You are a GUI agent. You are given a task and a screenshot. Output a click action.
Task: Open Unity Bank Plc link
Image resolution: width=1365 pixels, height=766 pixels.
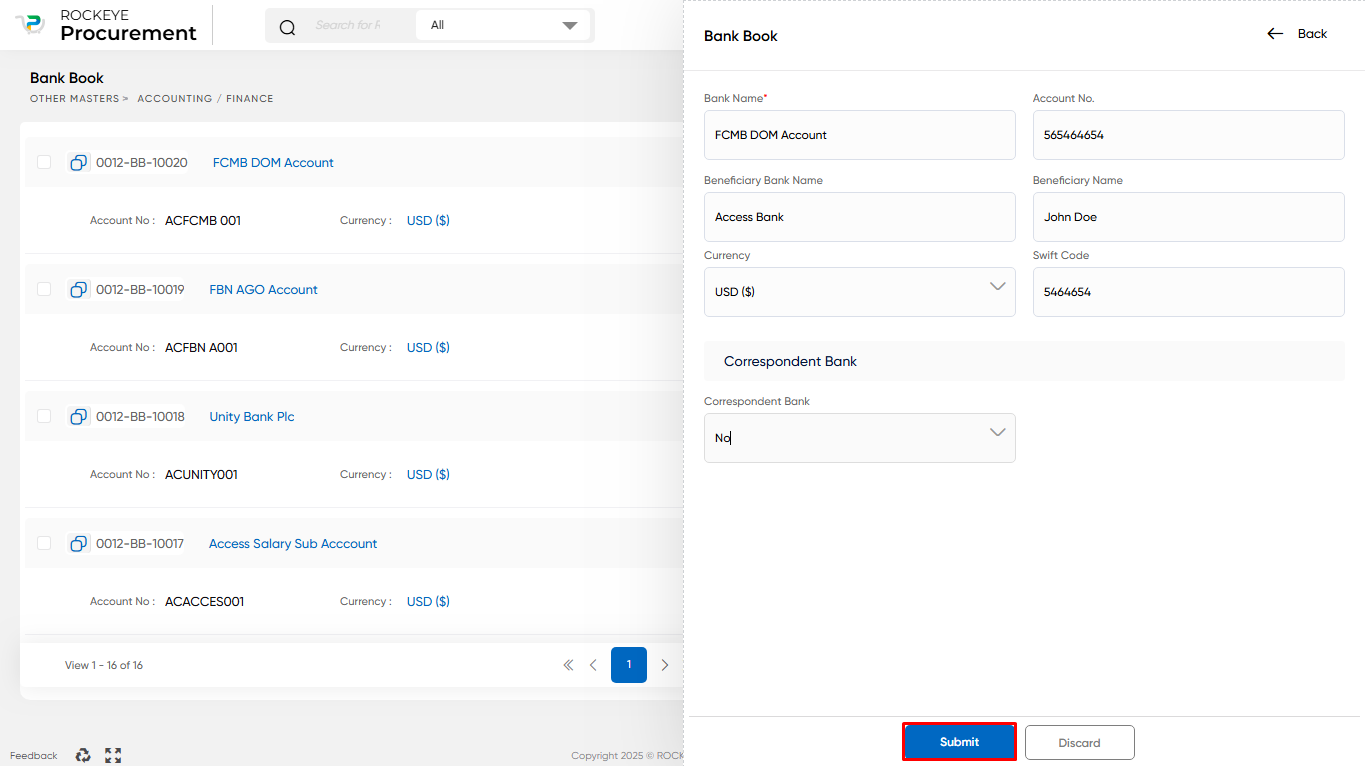coord(252,417)
